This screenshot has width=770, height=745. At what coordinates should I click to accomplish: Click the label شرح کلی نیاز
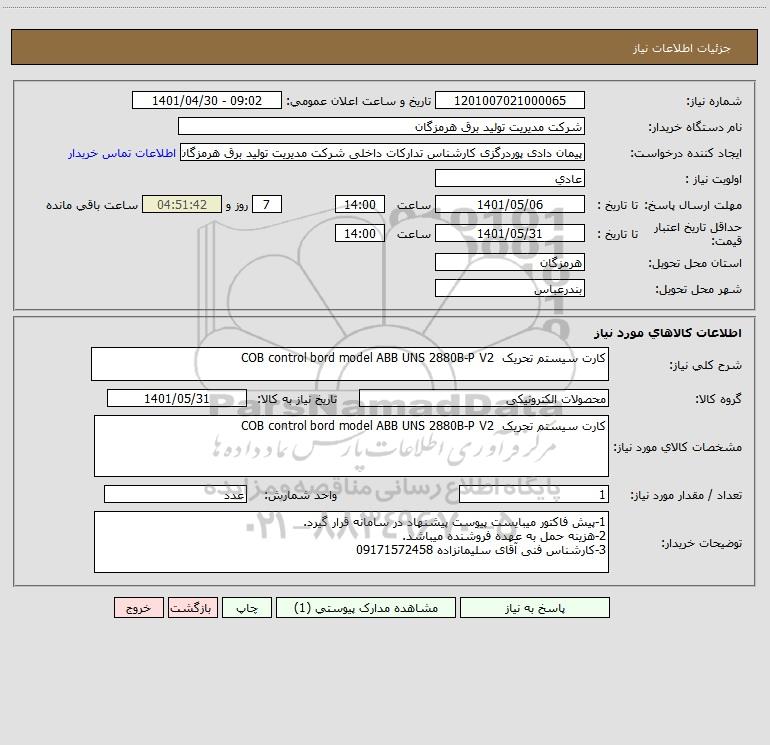click(706, 365)
